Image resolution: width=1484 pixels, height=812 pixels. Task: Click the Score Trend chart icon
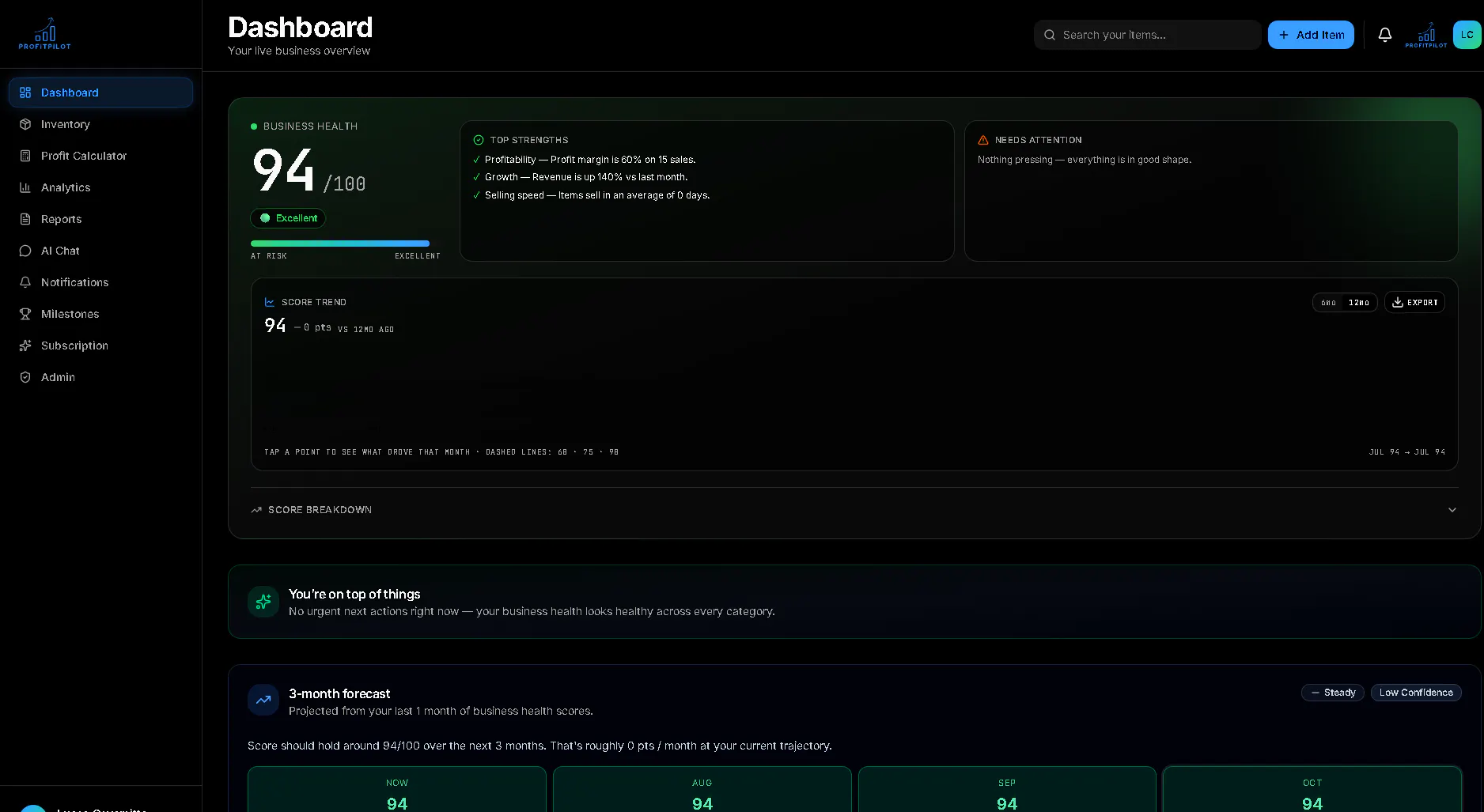[270, 302]
